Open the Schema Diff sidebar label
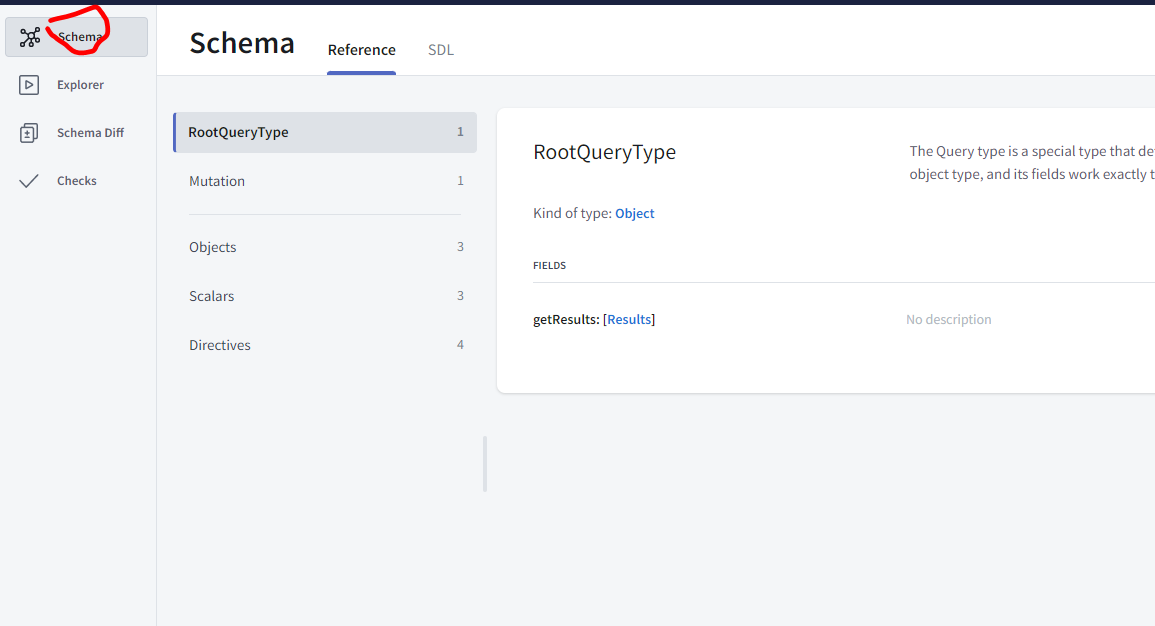This screenshot has width=1155, height=626. coord(91,133)
